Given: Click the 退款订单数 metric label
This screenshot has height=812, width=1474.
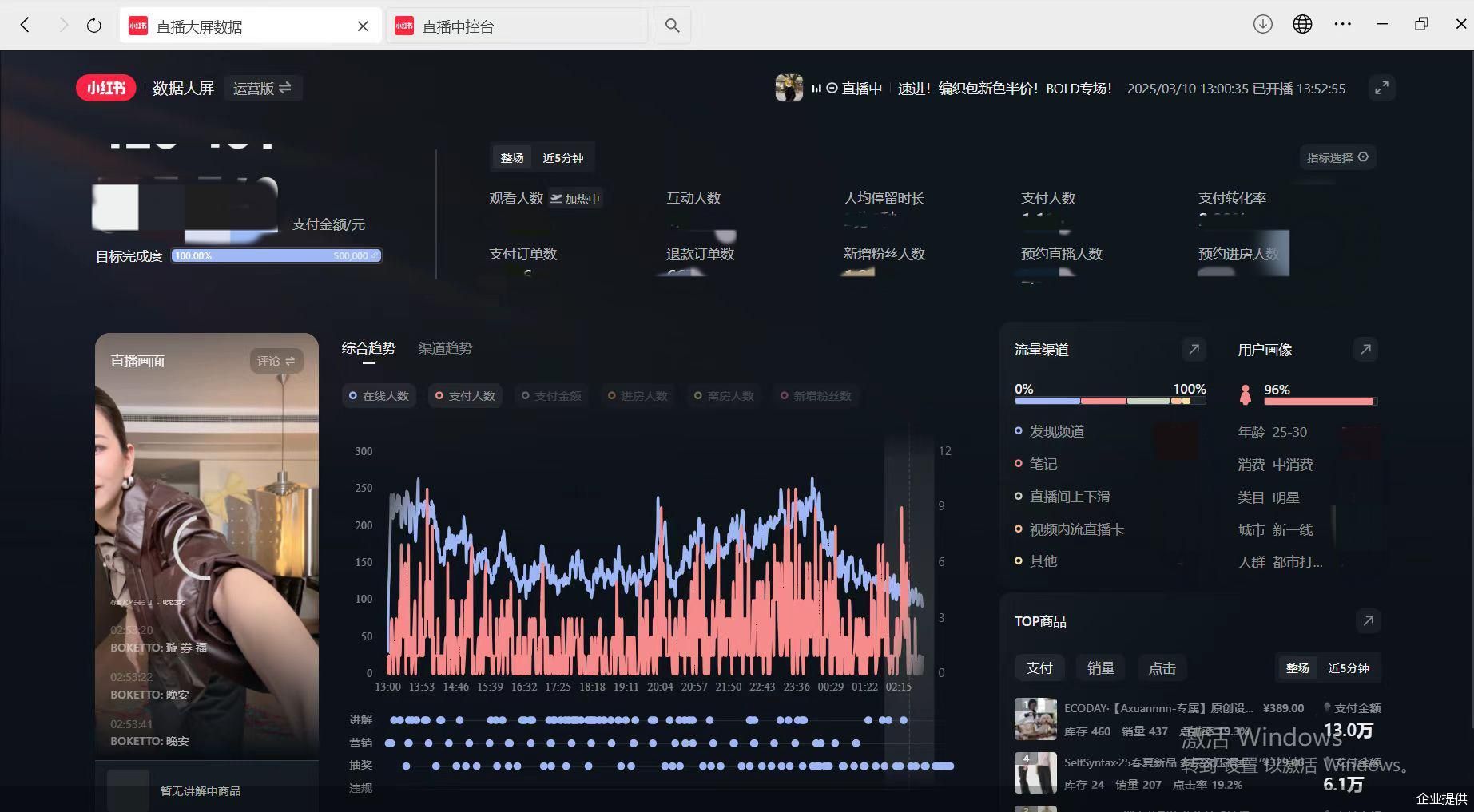Looking at the screenshot, I should (x=701, y=254).
